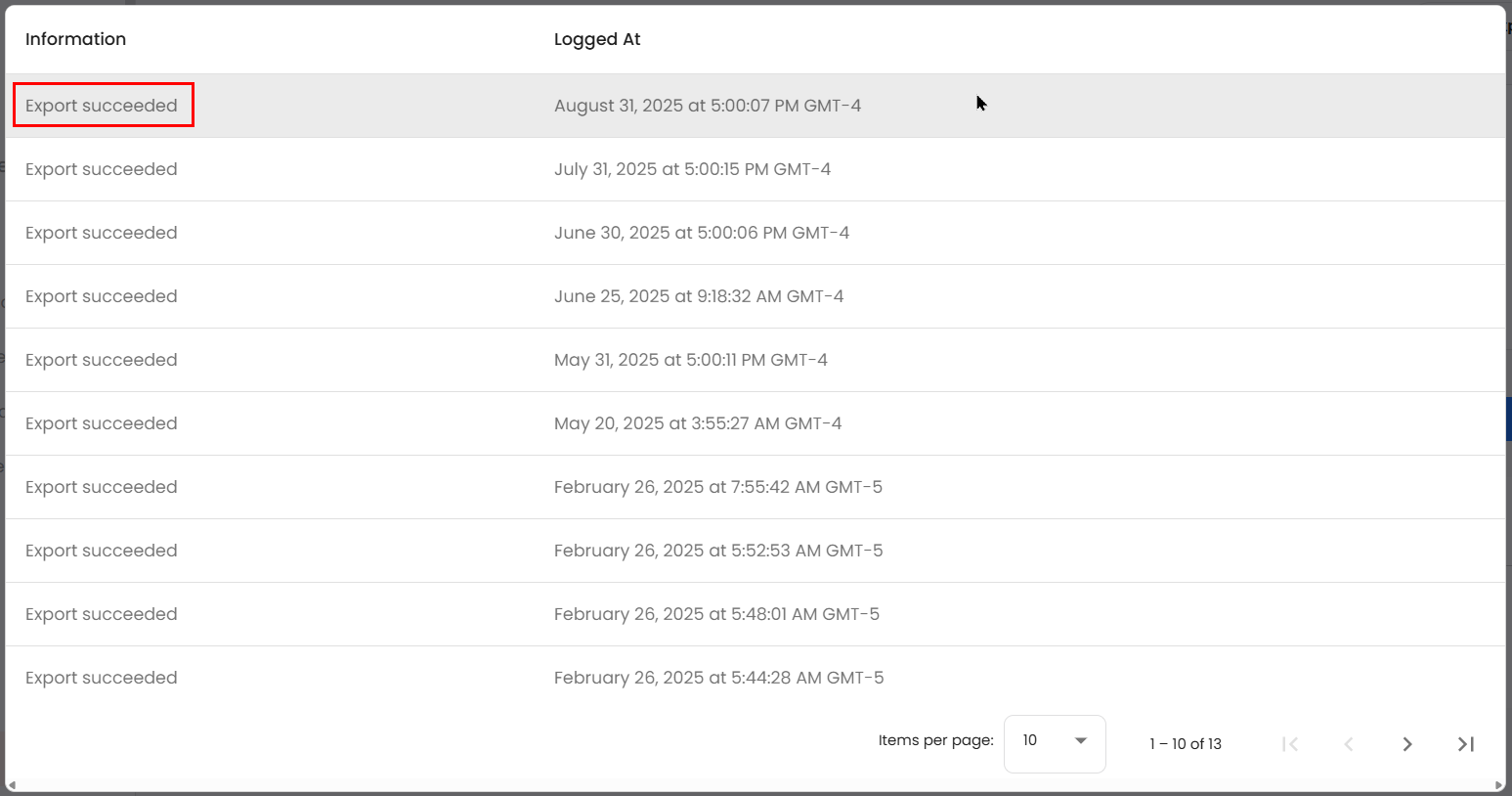Select the June 25, 2025 9:18:32 AM entry
The height and width of the screenshot is (796, 1512).
tap(698, 296)
